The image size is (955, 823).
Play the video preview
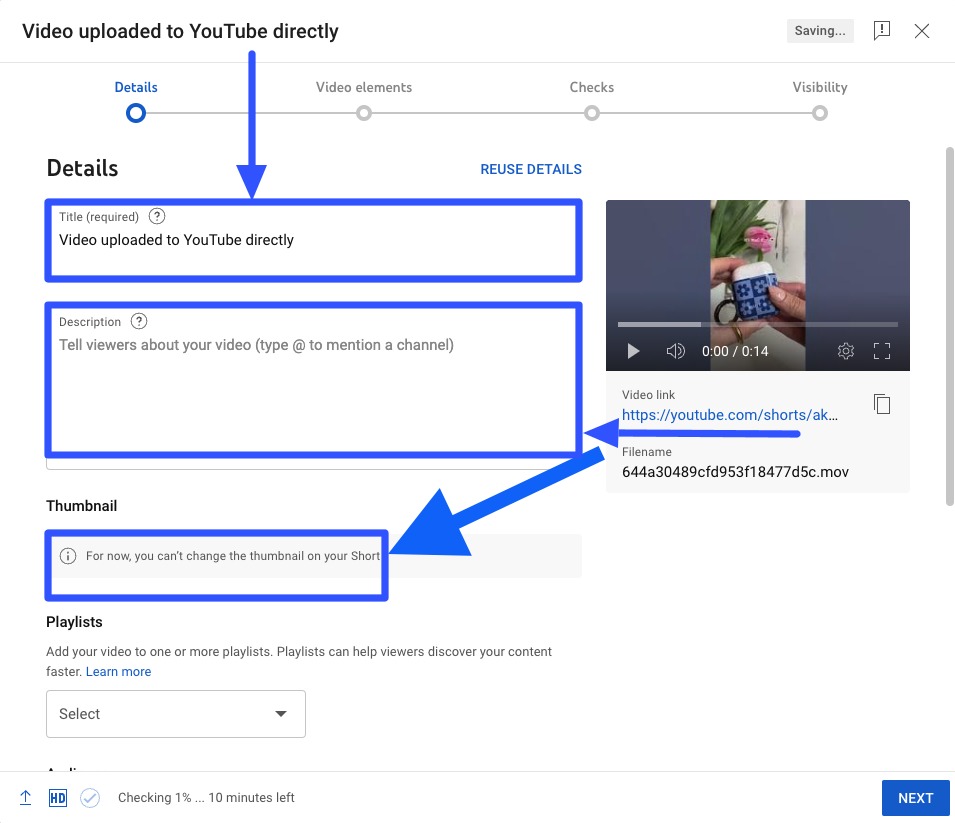coord(632,351)
